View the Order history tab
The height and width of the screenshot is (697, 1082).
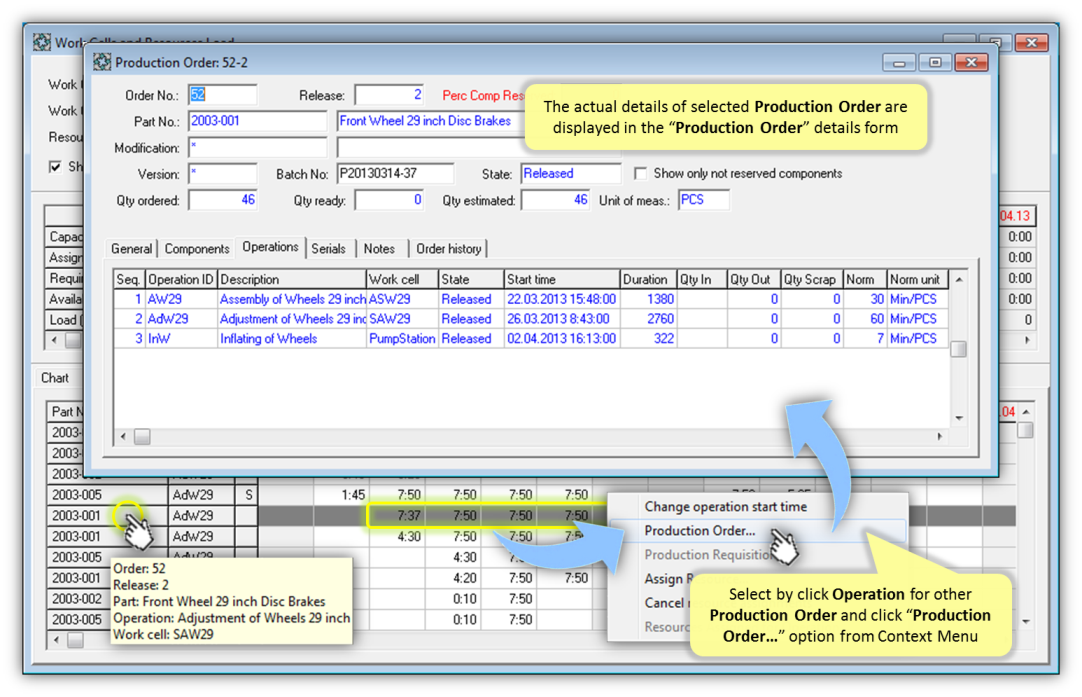[449, 248]
